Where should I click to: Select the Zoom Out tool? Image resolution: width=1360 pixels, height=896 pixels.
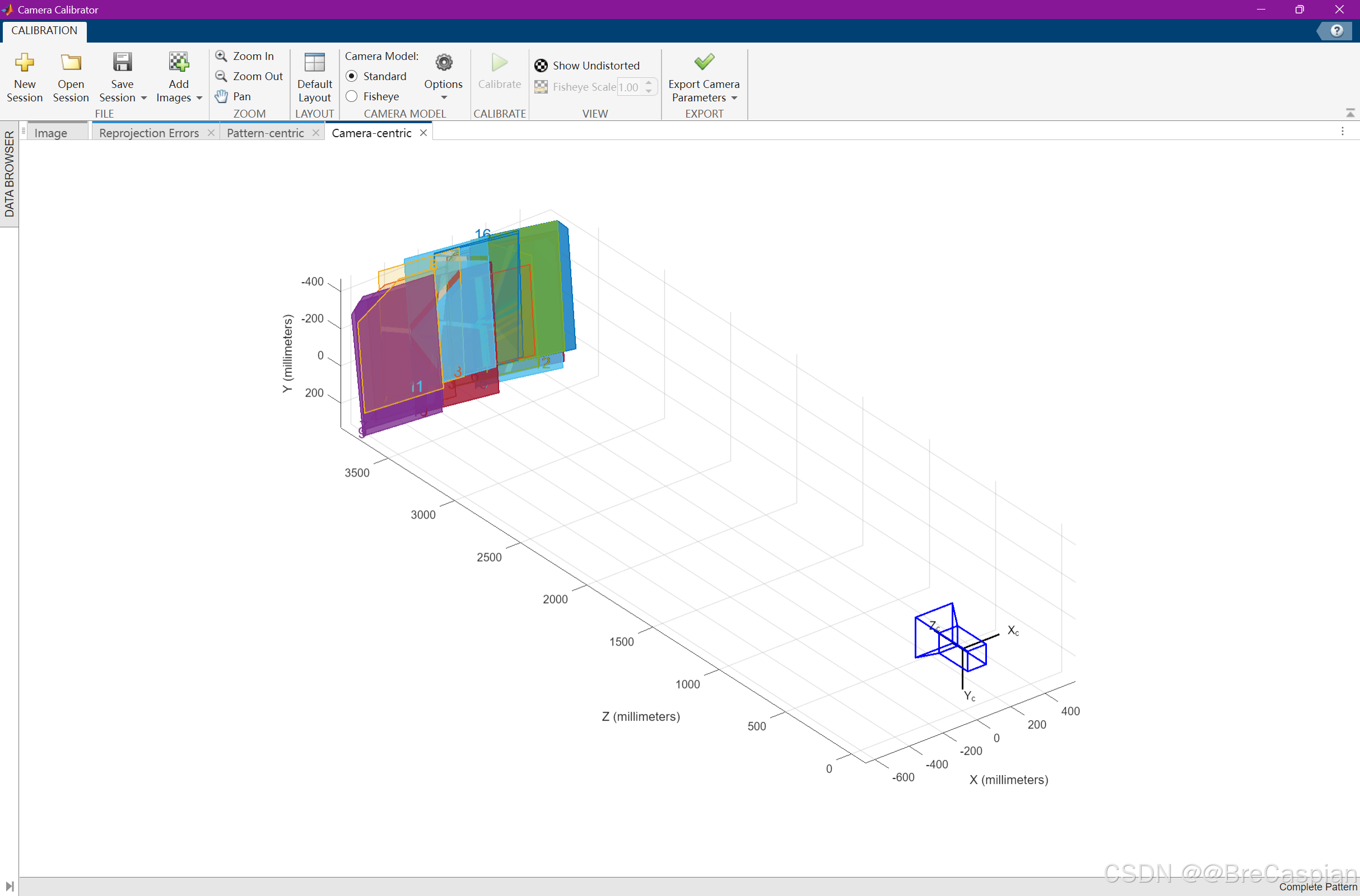249,76
